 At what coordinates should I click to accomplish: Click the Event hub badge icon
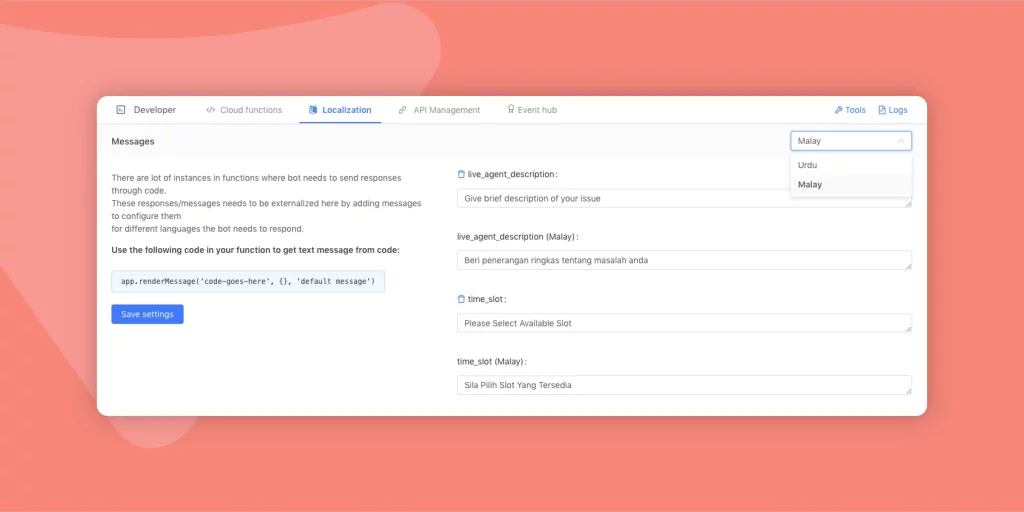coord(511,109)
